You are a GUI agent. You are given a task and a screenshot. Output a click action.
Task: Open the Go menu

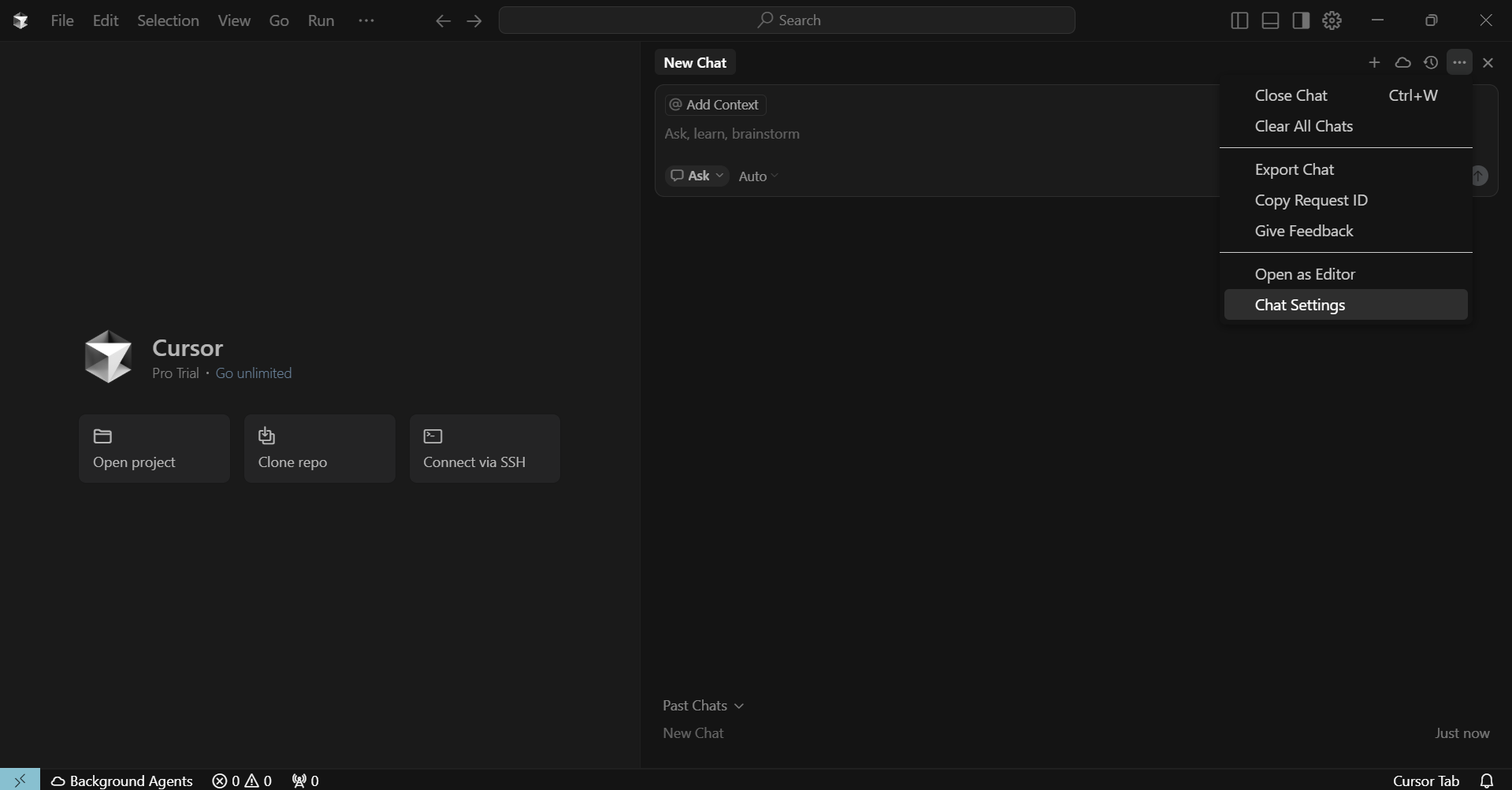279,20
